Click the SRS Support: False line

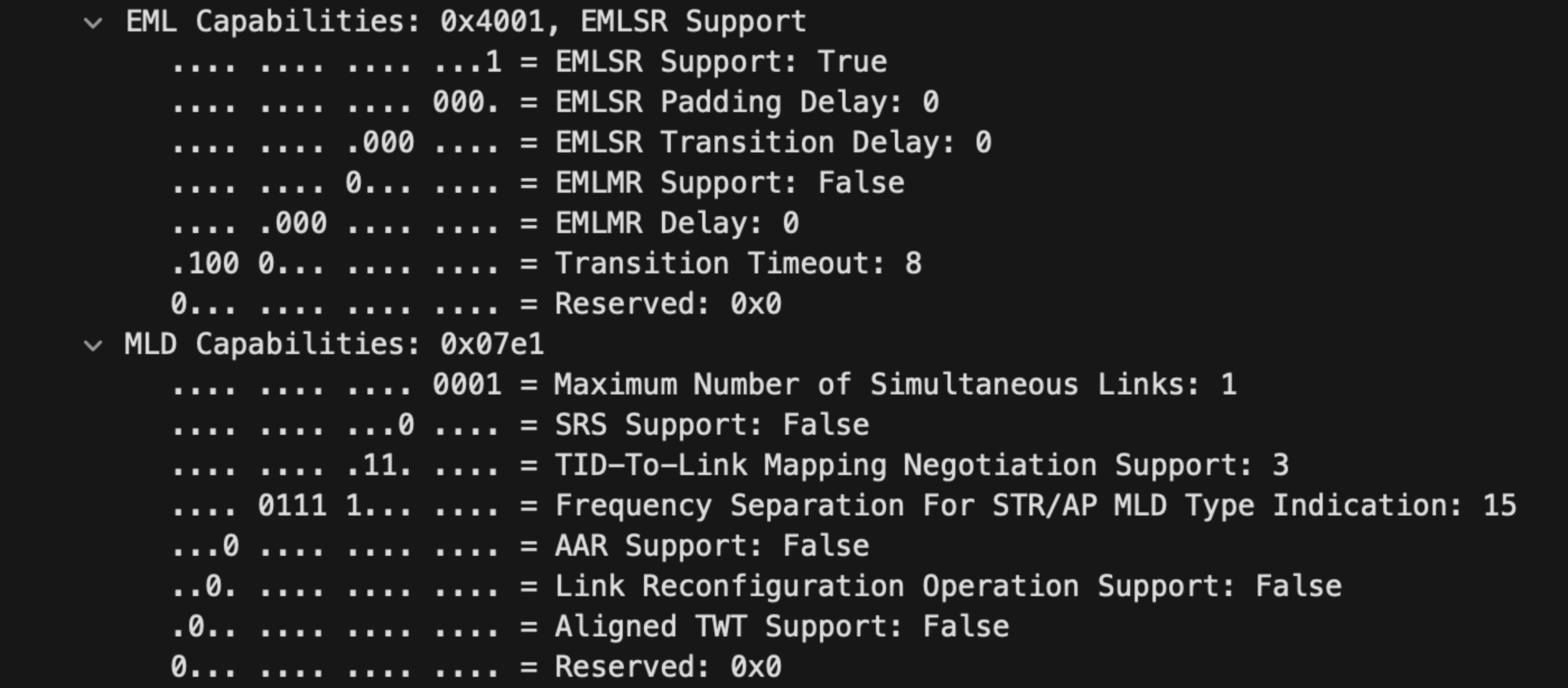(712, 425)
